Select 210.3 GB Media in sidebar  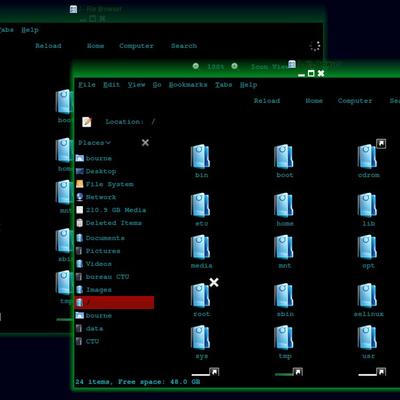[x=111, y=210]
